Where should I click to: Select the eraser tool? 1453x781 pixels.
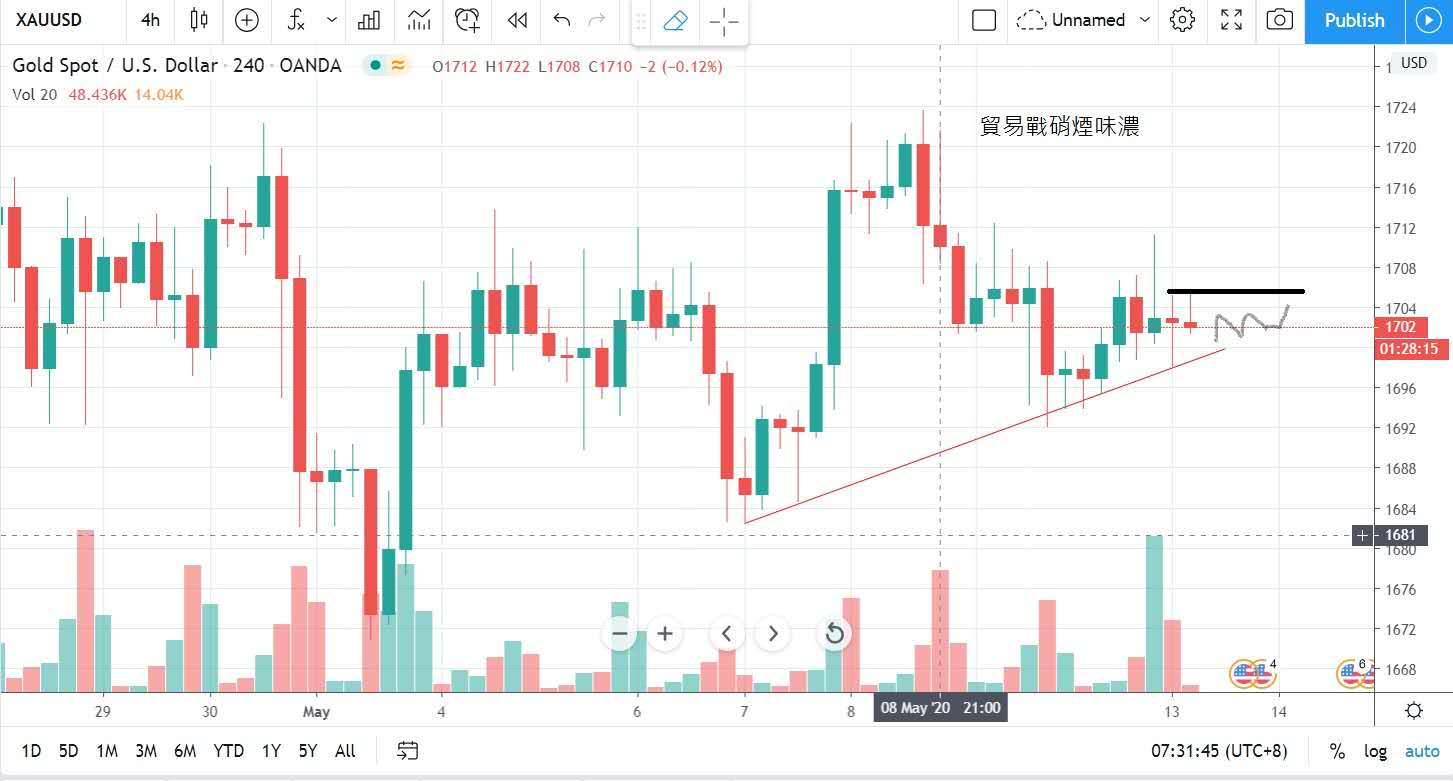(675, 20)
